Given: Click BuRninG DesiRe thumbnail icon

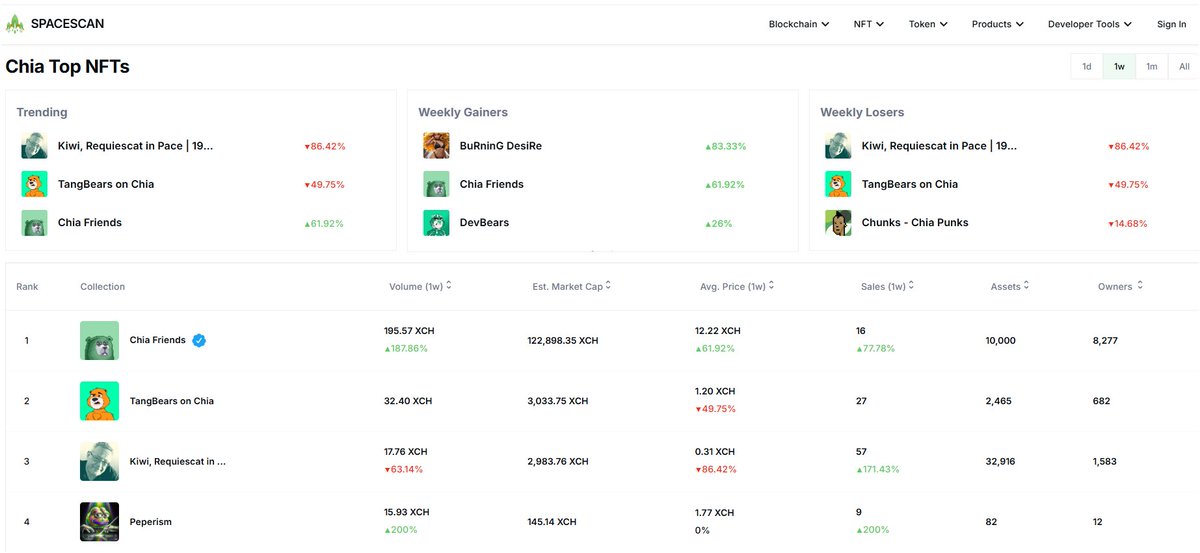Looking at the screenshot, I should click(436, 146).
